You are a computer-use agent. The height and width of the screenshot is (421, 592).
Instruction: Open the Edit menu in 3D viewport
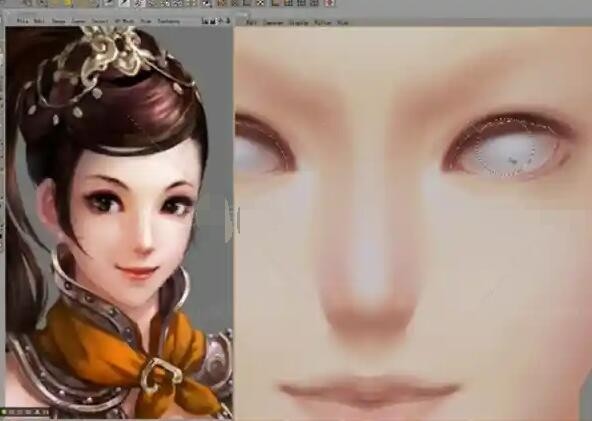[251, 23]
